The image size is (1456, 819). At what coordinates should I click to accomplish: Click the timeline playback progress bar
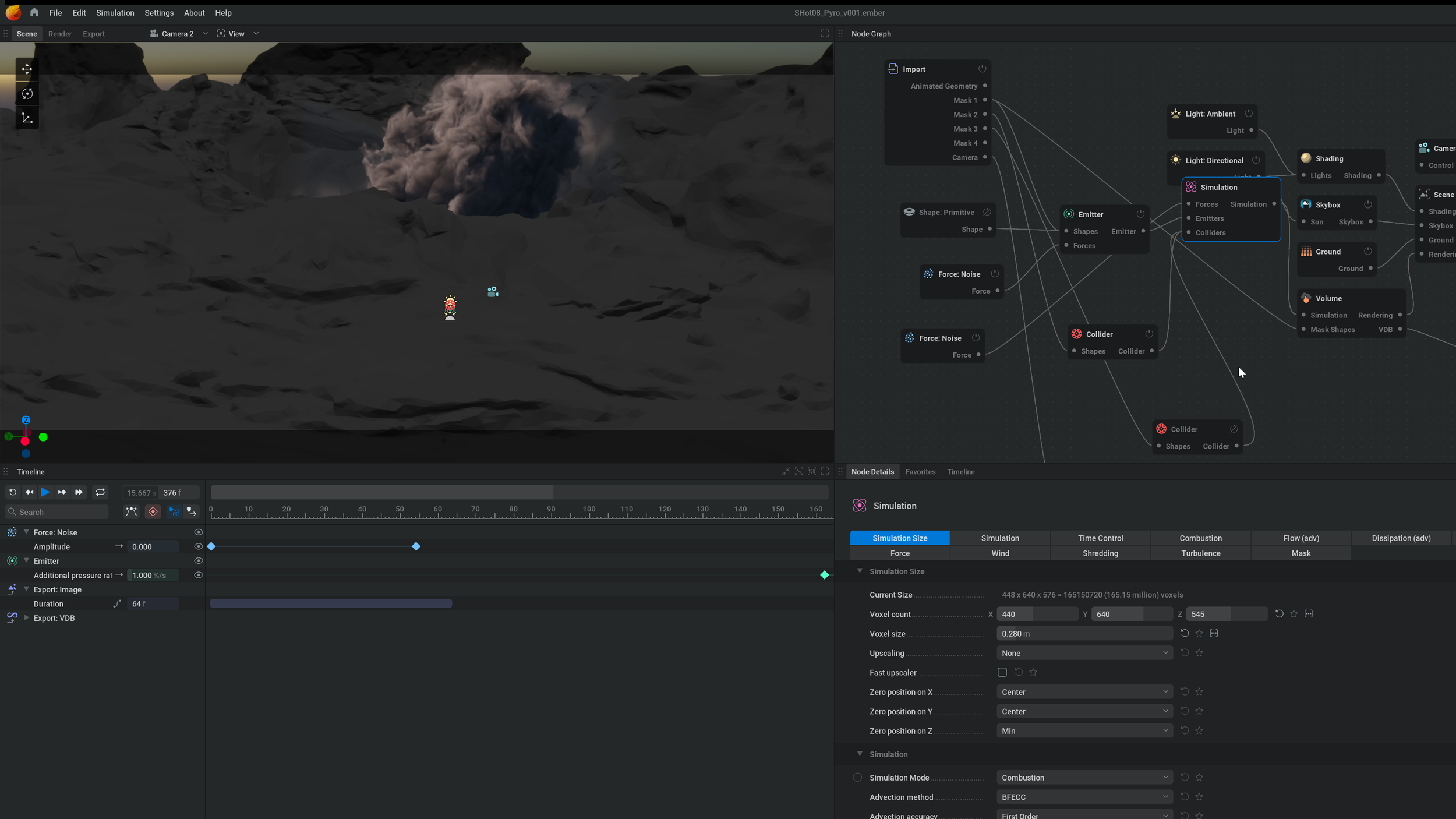[519, 492]
